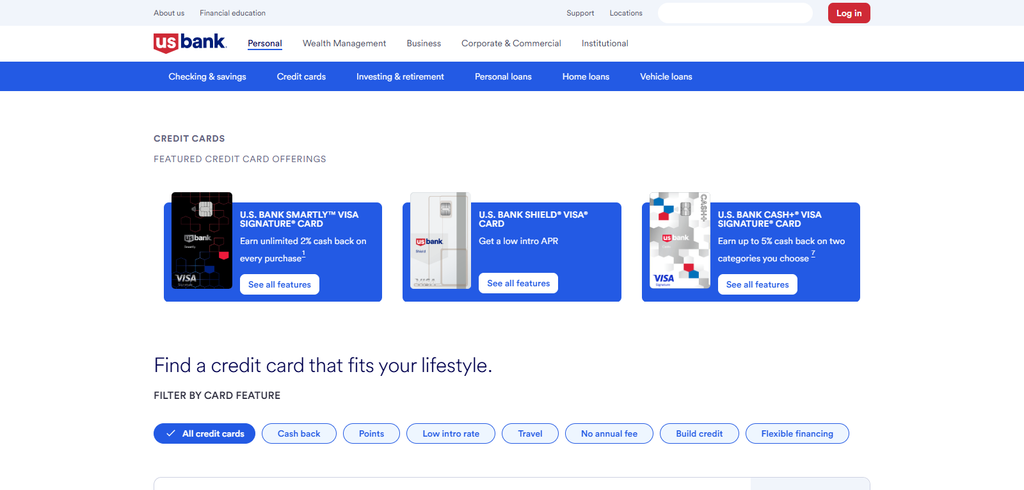Image resolution: width=1024 pixels, height=490 pixels.
Task: Click the U.S. Bank Cash+ Visa Signature title
Action: [x=771, y=219]
